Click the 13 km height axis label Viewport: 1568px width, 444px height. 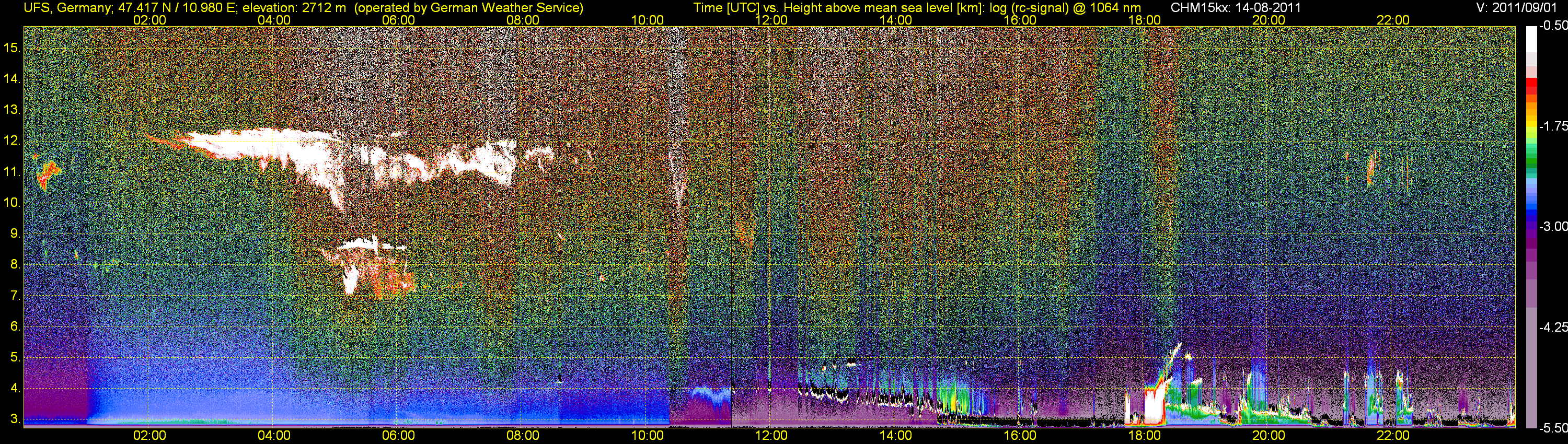[11, 110]
